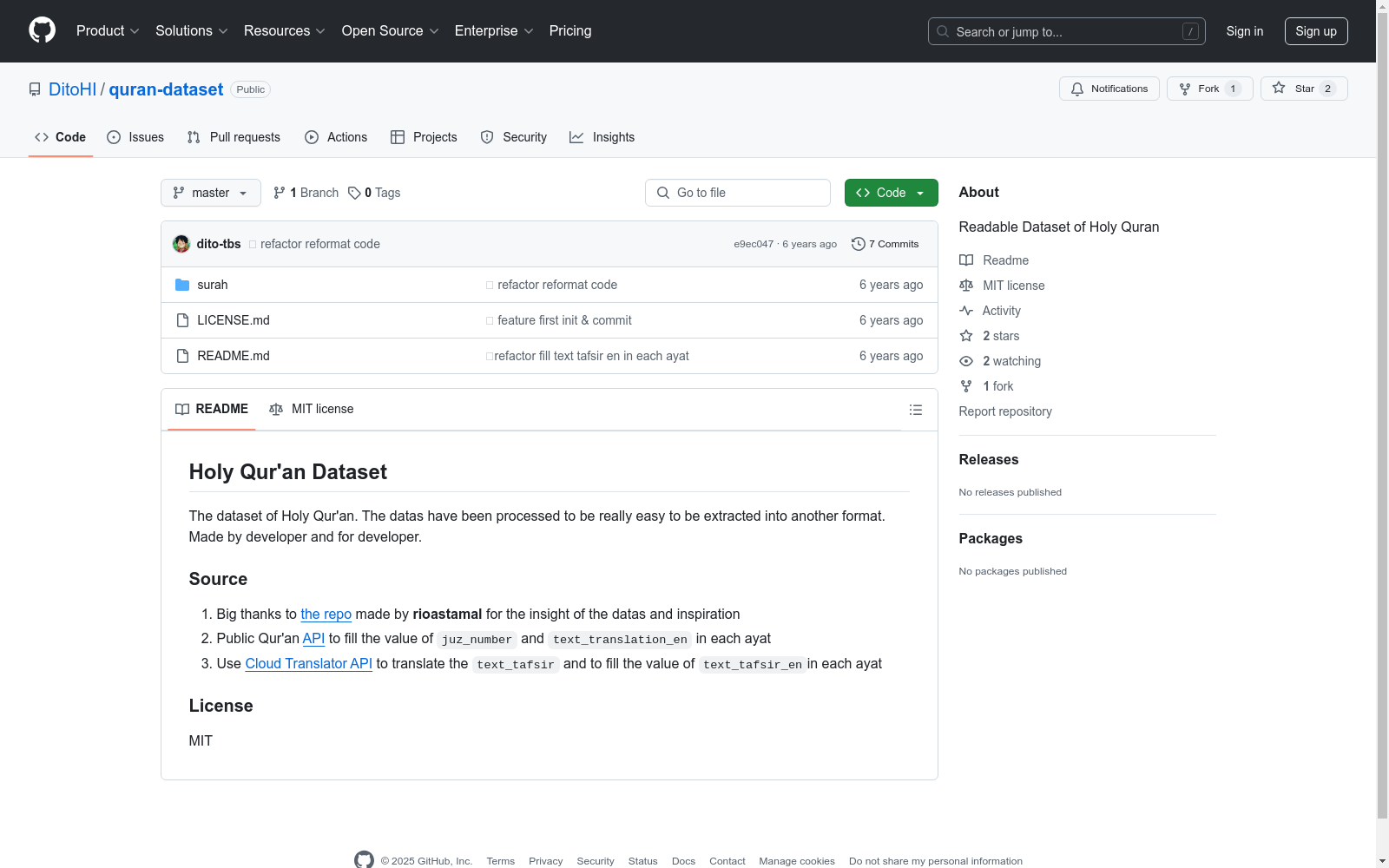Click the commit history clock icon

click(x=859, y=244)
